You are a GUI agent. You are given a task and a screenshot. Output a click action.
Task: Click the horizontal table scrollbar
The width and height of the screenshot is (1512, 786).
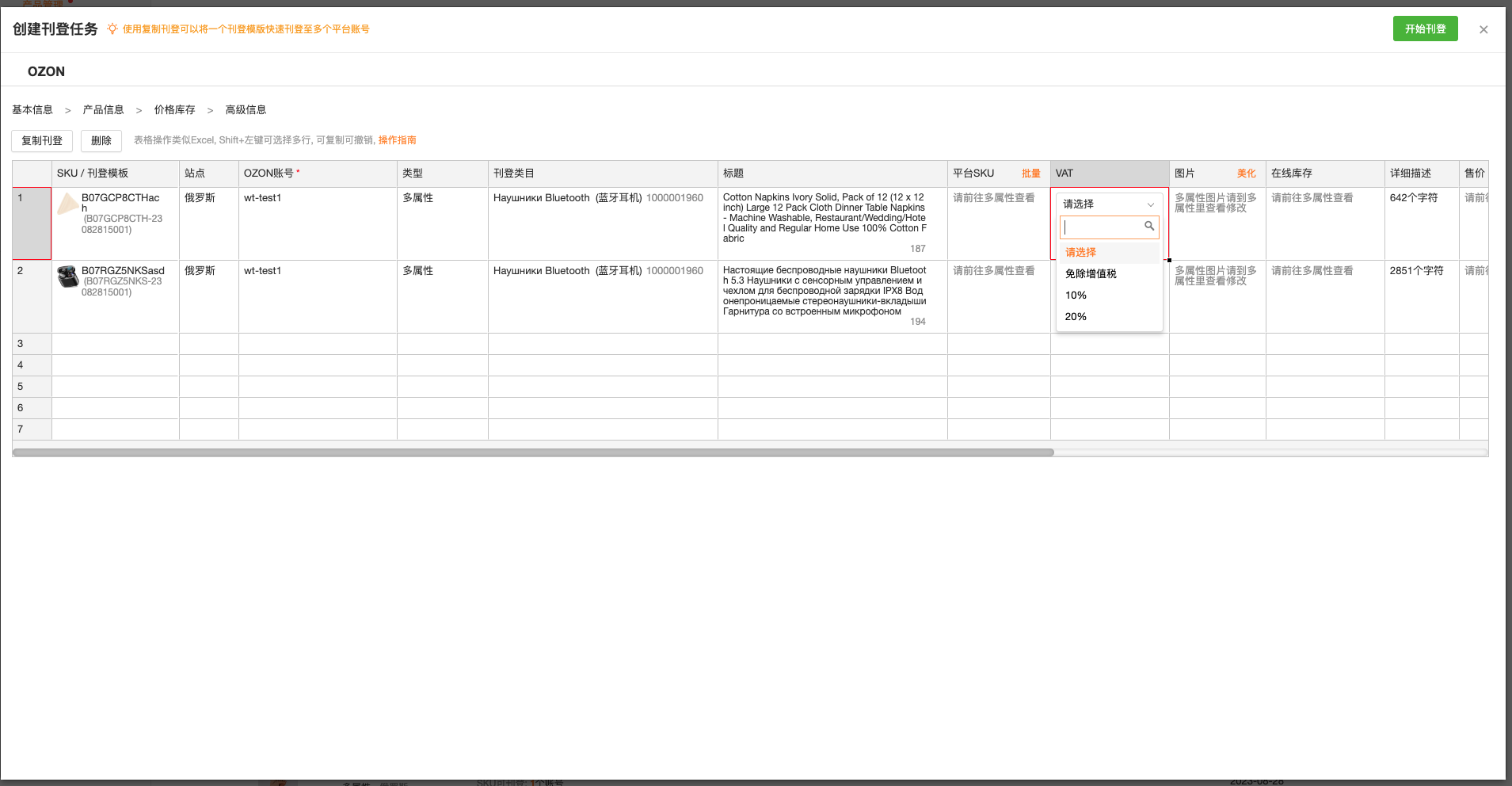532,452
